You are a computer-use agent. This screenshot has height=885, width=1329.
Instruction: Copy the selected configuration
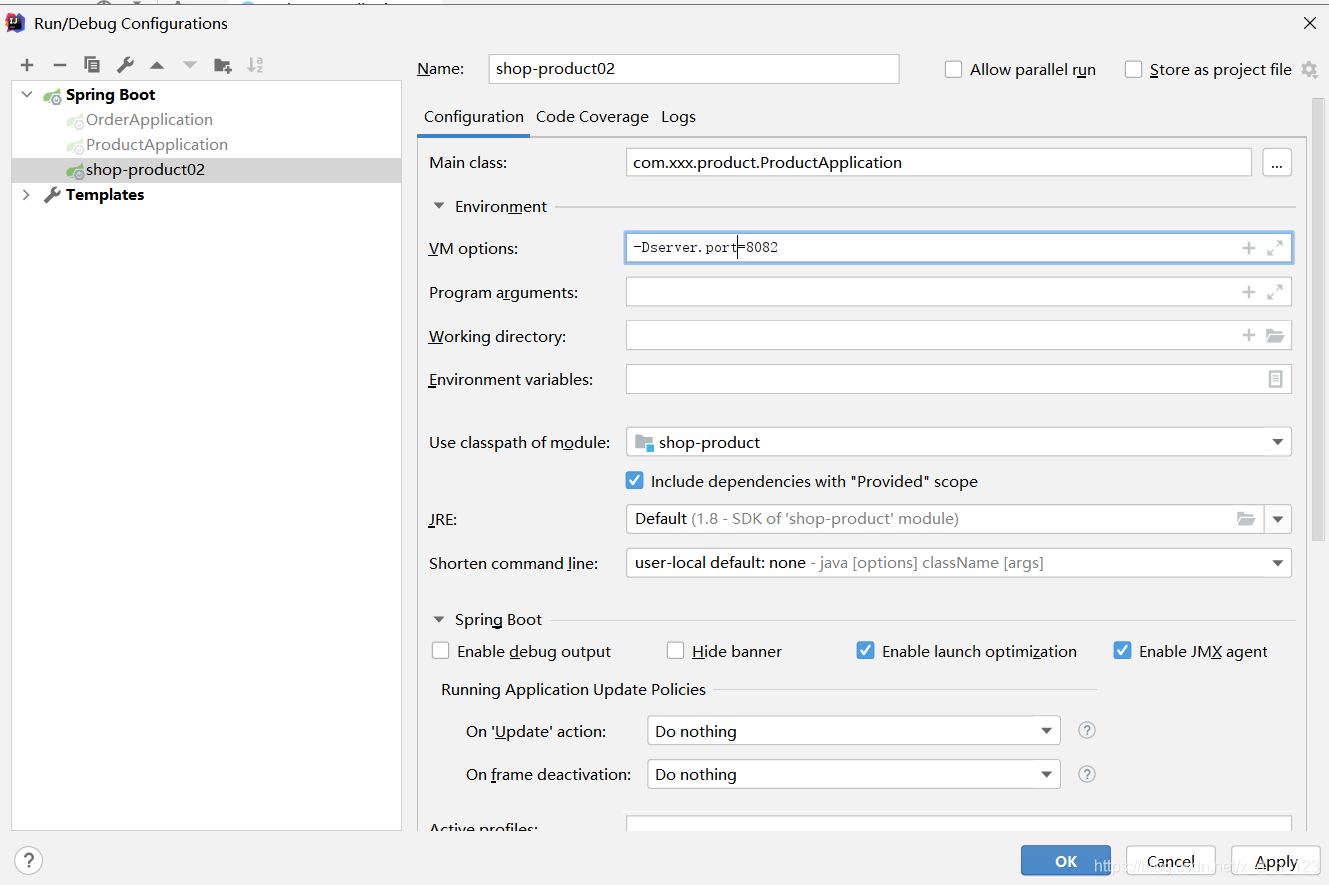pos(92,65)
